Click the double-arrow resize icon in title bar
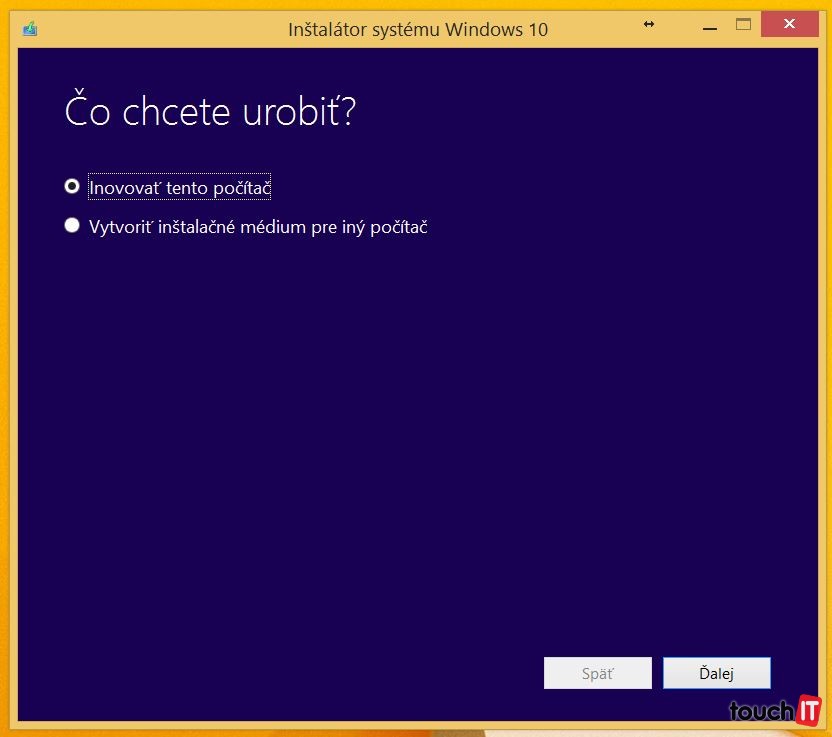The width and height of the screenshot is (832, 737). pos(649,24)
